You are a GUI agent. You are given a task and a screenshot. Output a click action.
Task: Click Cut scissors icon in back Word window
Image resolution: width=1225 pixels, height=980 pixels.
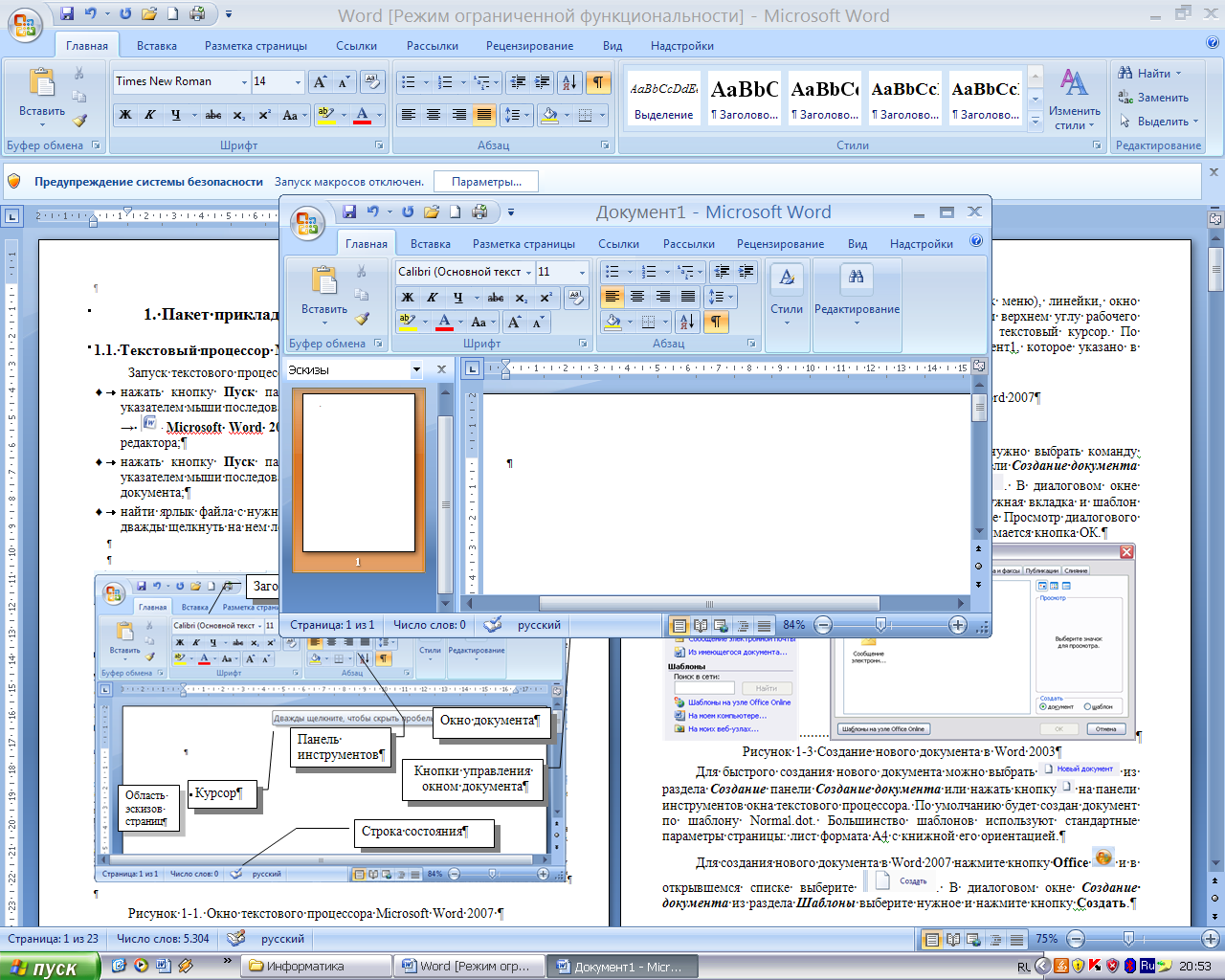point(79,74)
